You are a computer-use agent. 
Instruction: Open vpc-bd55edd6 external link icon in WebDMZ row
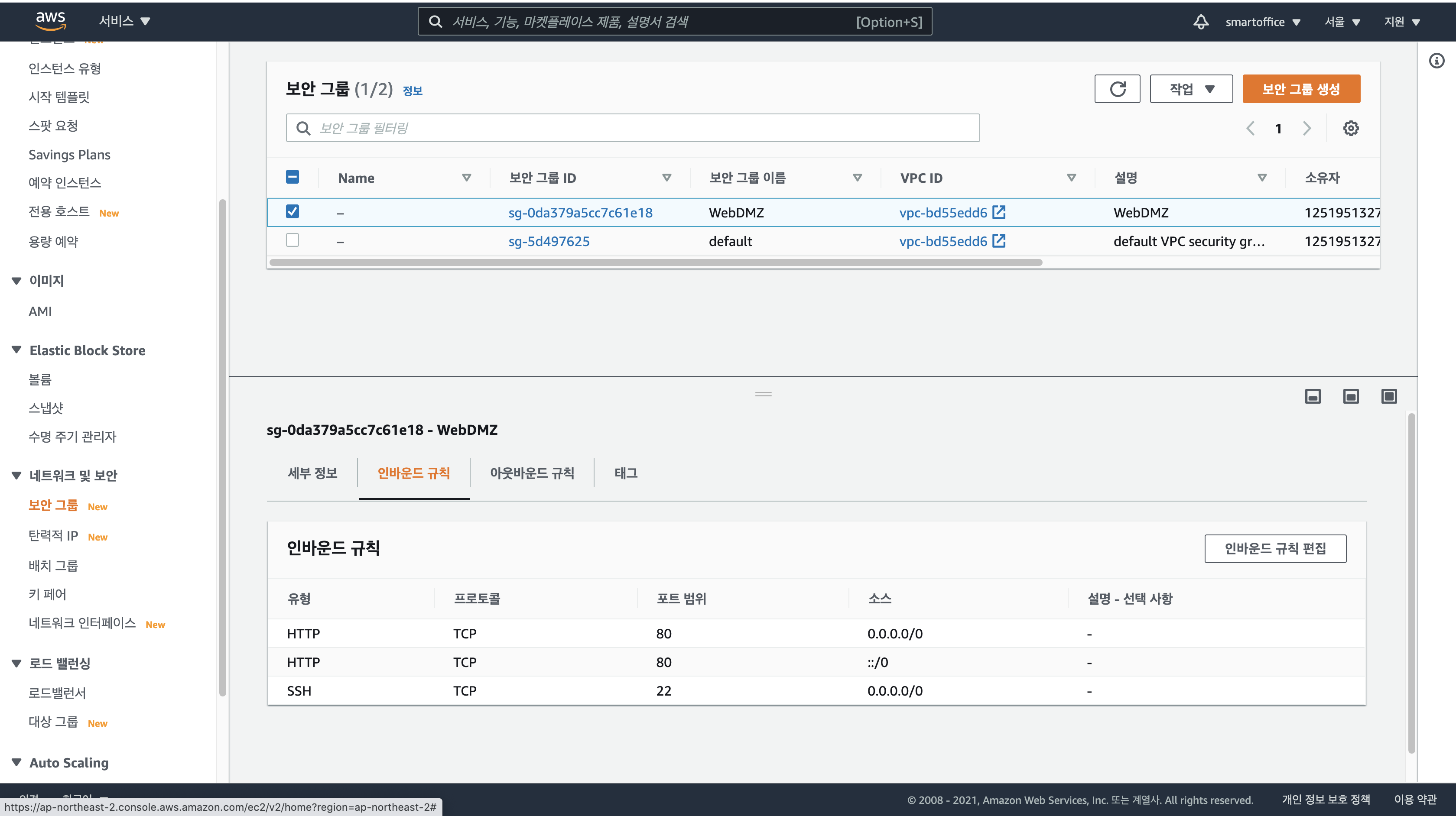999,213
